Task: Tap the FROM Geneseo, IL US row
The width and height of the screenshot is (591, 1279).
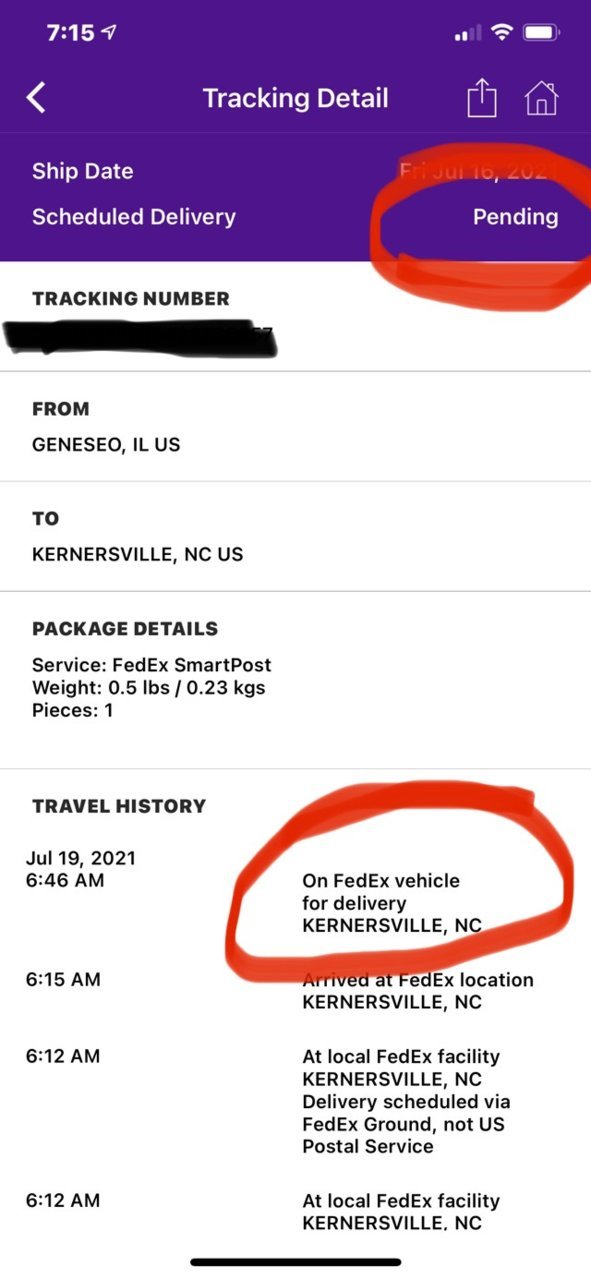Action: pos(295,427)
